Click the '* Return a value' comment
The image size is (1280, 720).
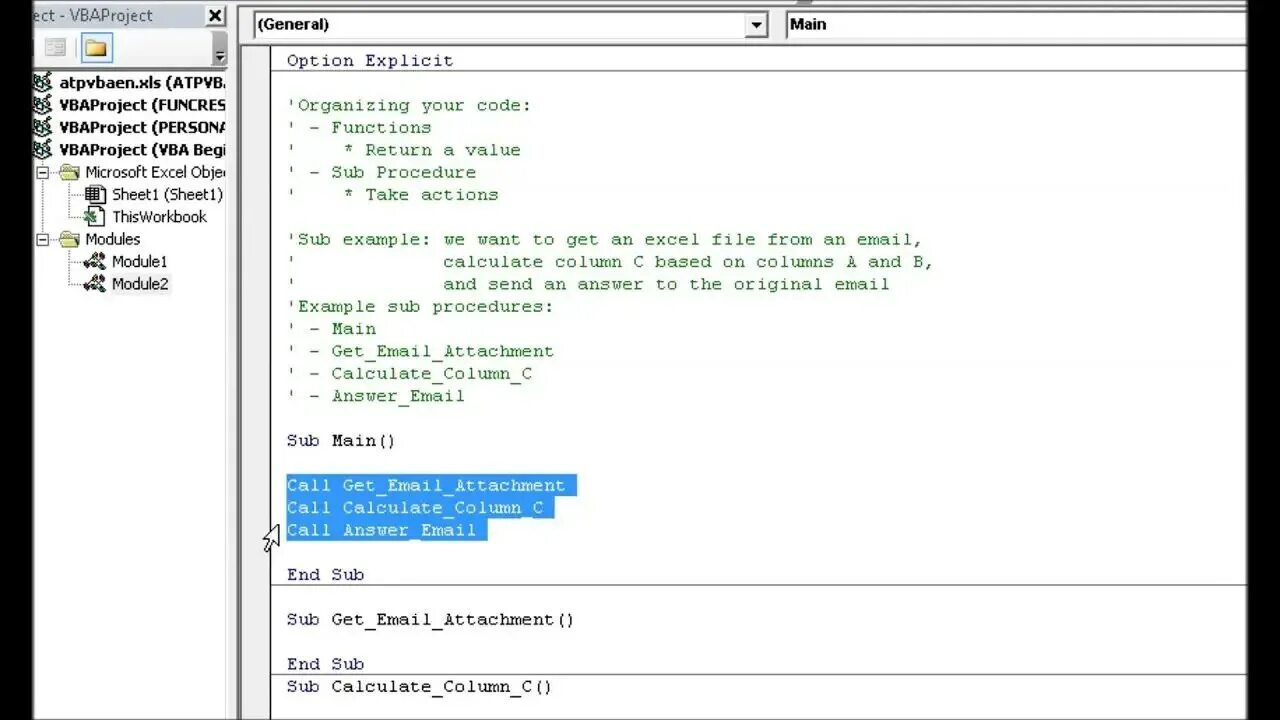coord(404,150)
